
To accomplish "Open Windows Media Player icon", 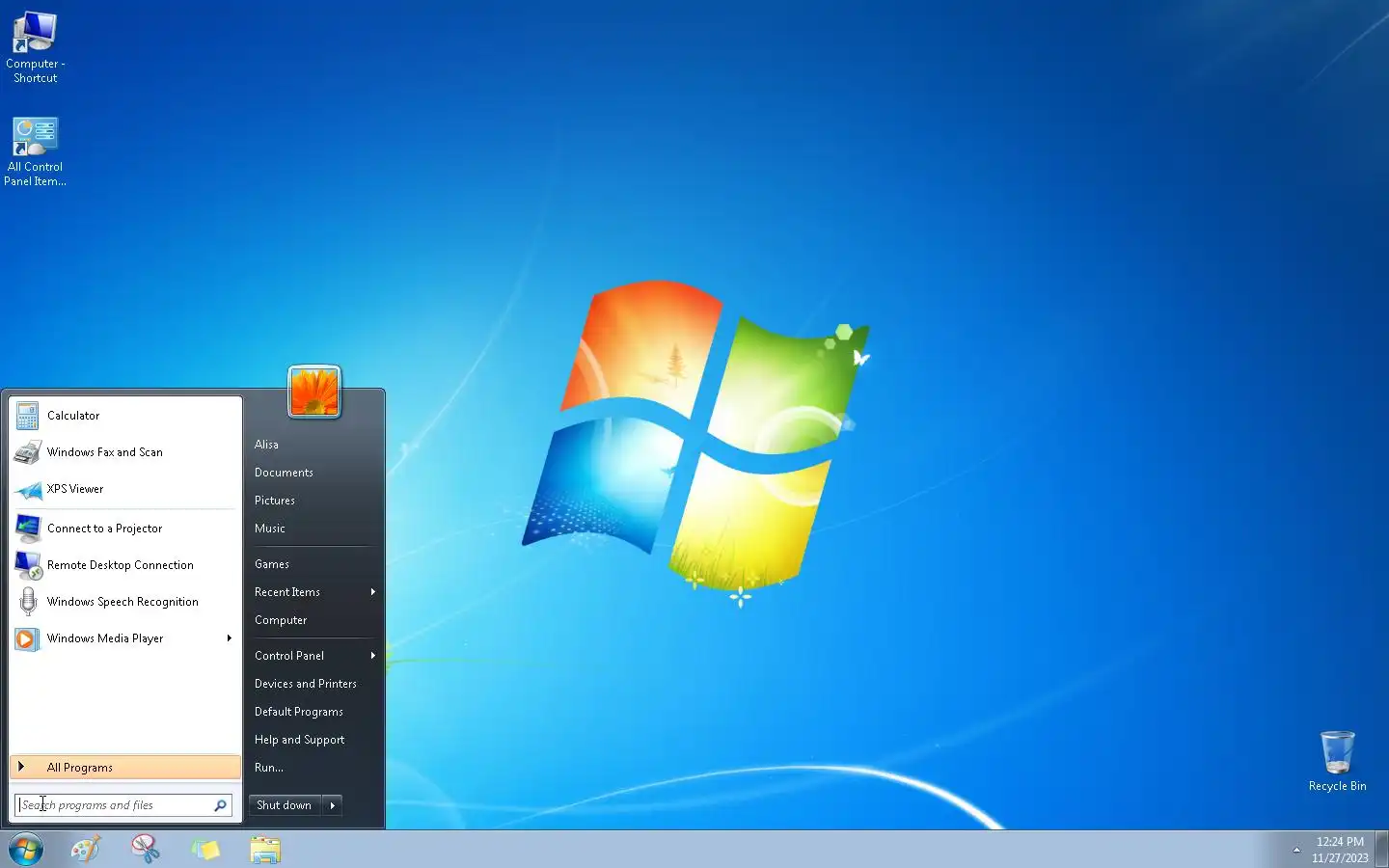I will point(28,638).
